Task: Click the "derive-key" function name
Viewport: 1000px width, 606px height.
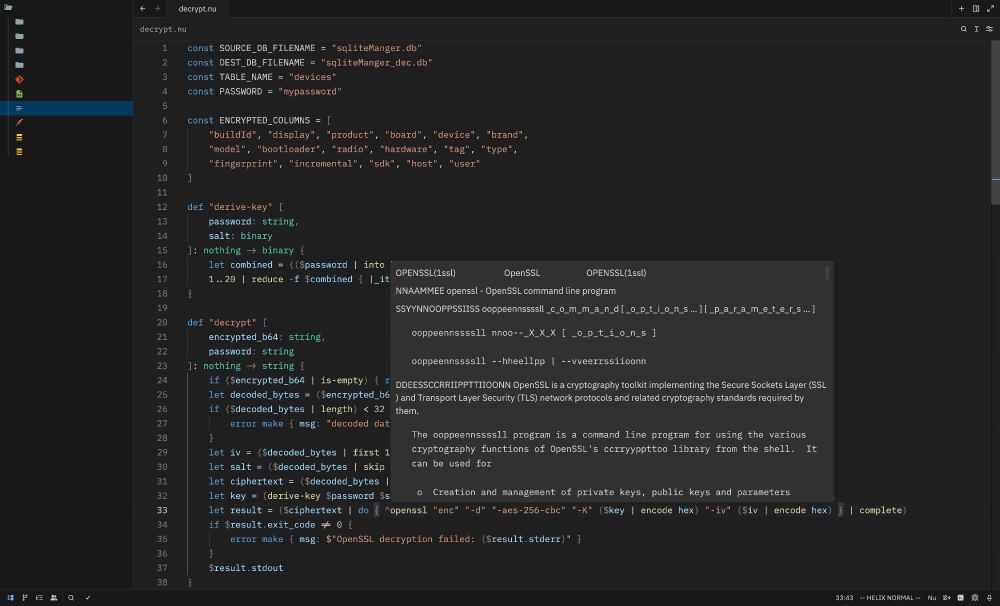Action: click(240, 207)
